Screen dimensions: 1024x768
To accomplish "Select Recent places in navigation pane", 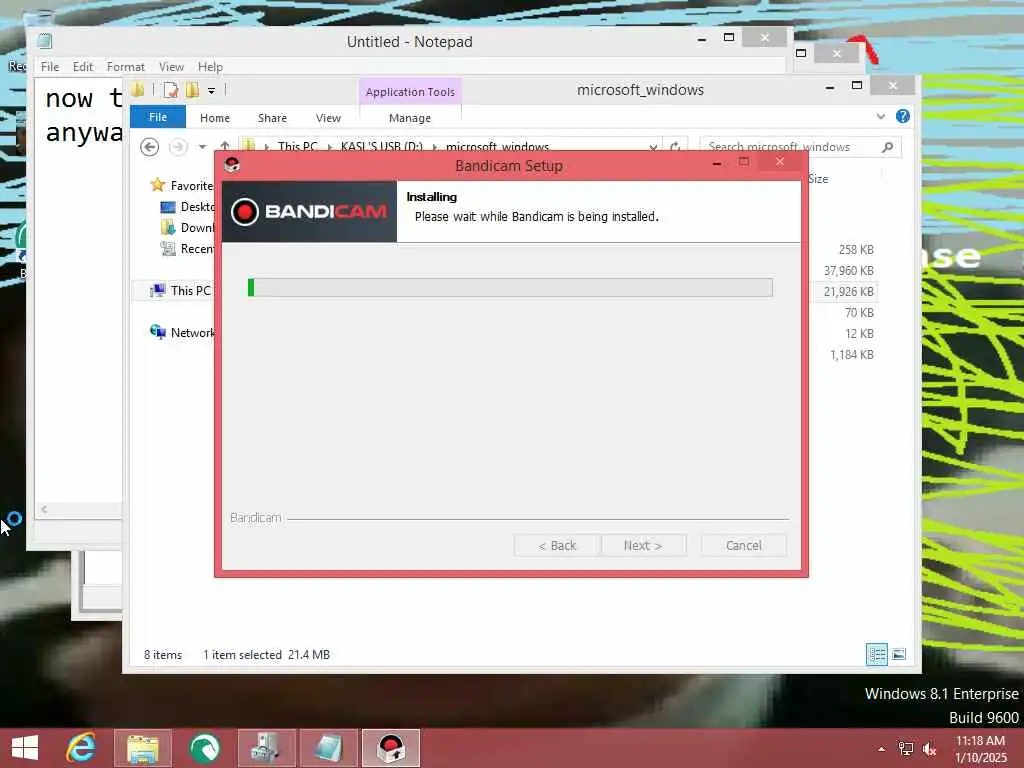I will click(x=187, y=249).
